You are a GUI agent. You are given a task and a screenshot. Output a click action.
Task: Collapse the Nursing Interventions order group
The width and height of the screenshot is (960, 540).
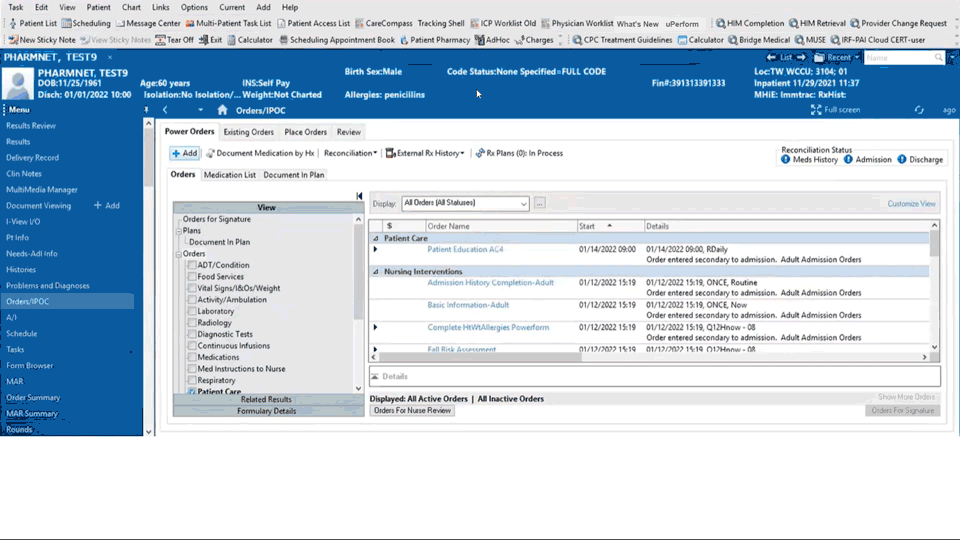(376, 271)
